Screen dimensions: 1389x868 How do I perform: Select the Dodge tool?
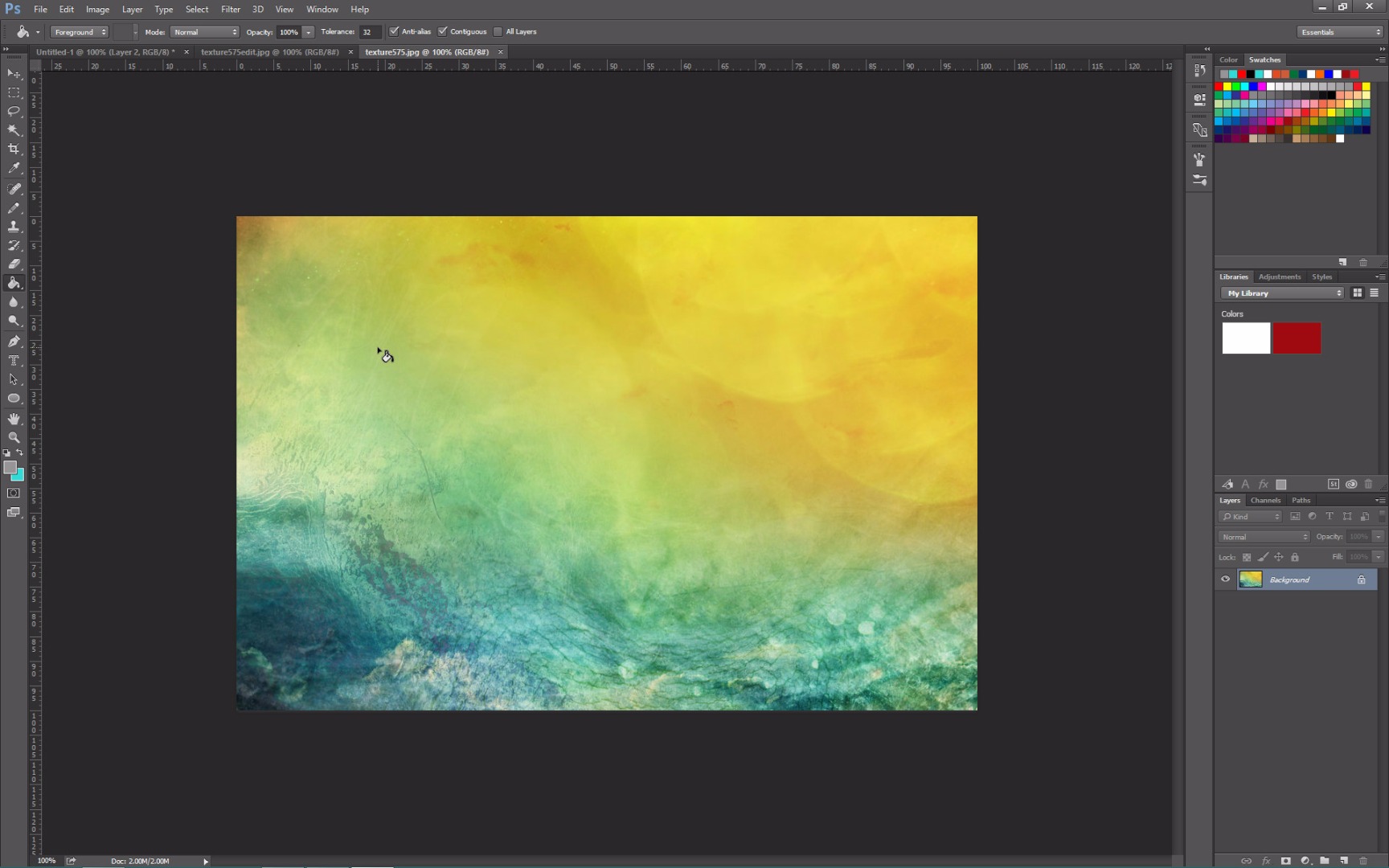click(x=14, y=321)
